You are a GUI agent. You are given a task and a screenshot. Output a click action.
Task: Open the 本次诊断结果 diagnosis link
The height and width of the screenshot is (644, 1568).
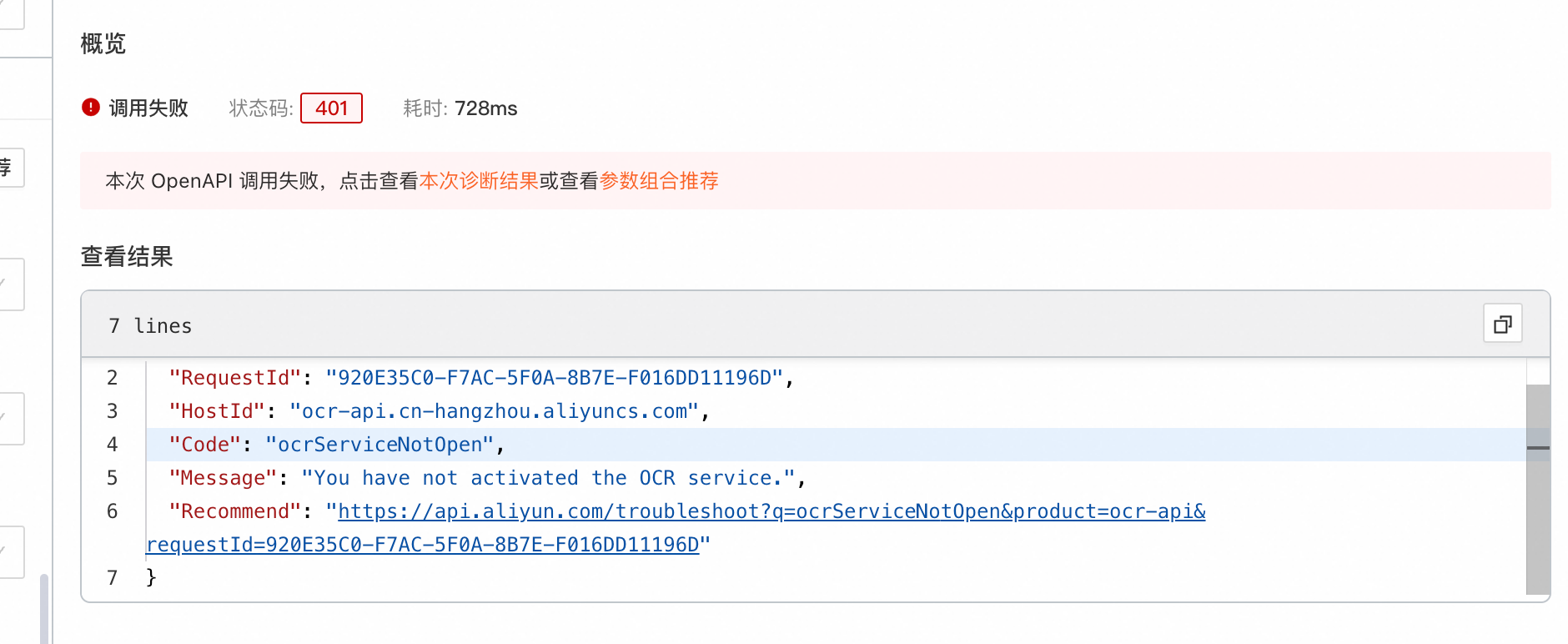[x=479, y=181]
